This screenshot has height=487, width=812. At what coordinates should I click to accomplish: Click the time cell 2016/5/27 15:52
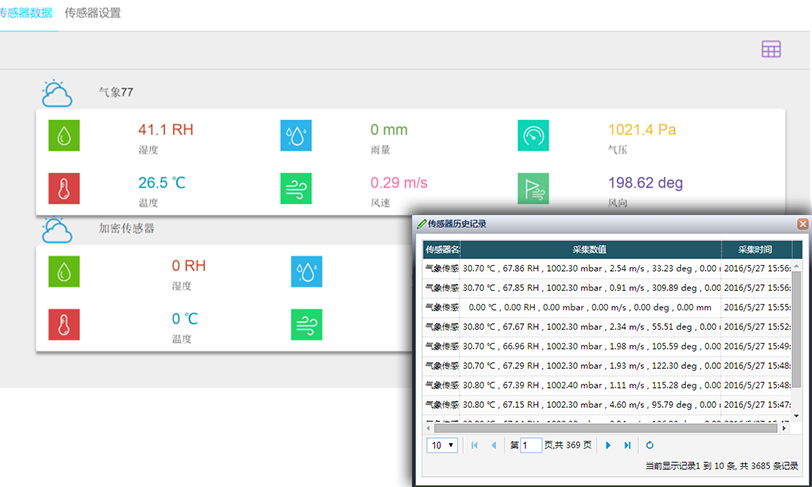click(757, 327)
